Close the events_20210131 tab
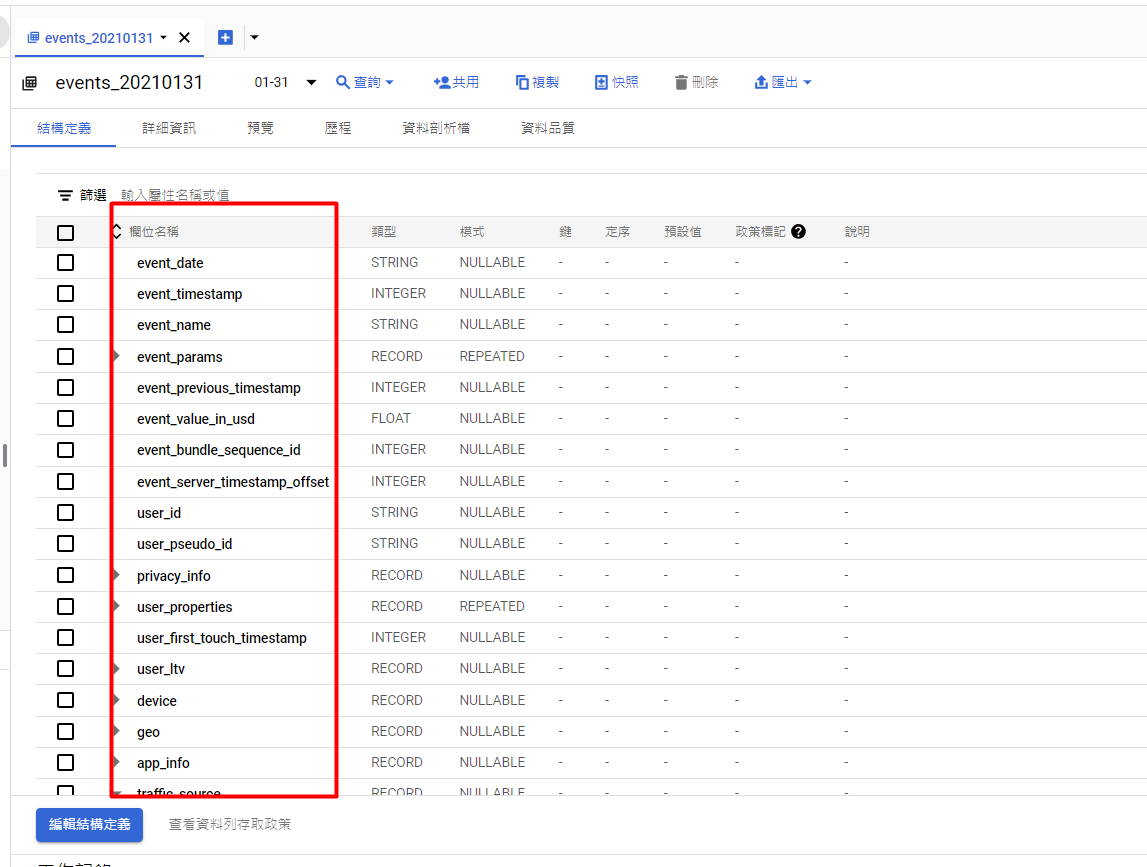Screen dimensions: 1147x867 click(184, 37)
